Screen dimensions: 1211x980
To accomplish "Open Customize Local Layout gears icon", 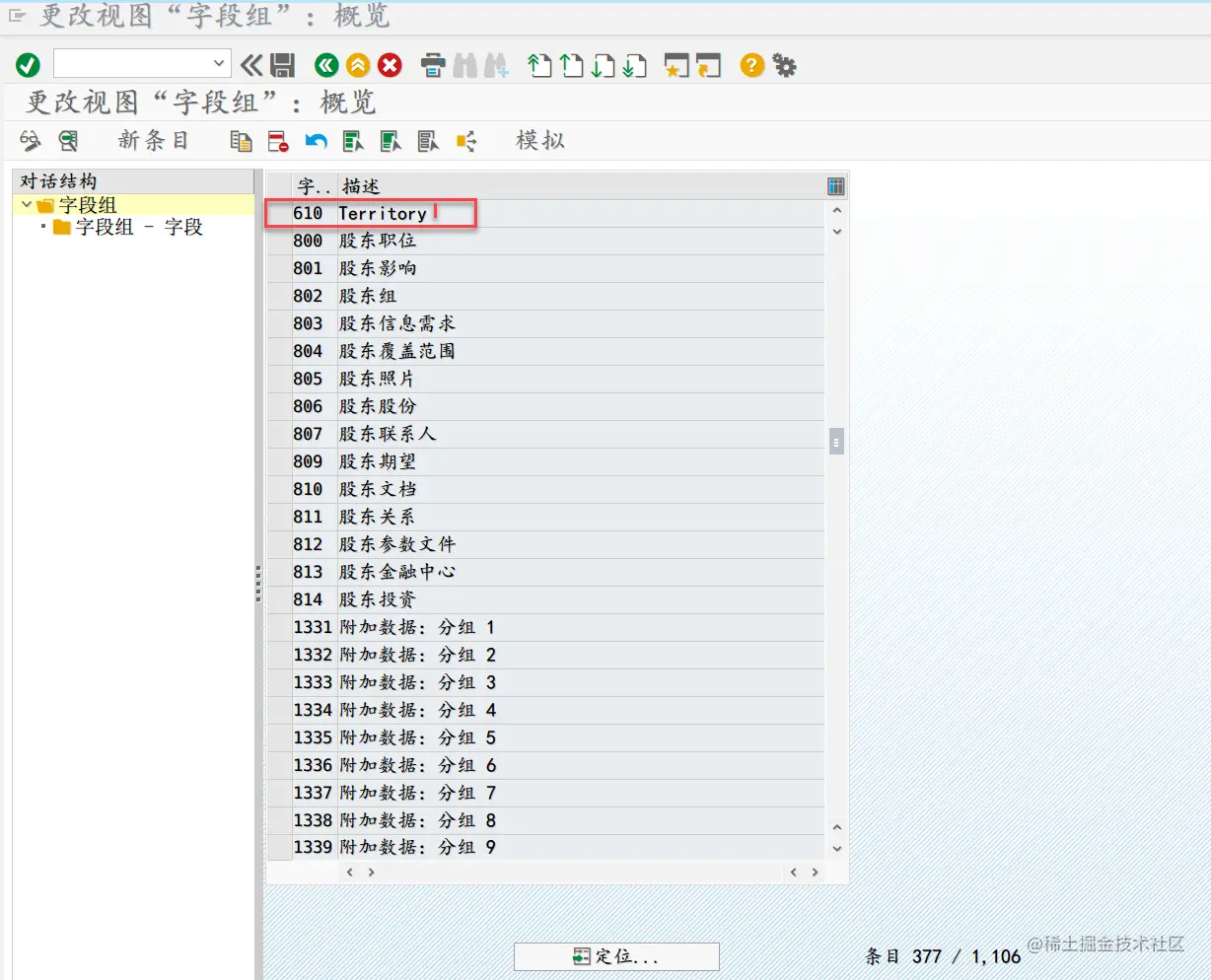I will coord(784,65).
